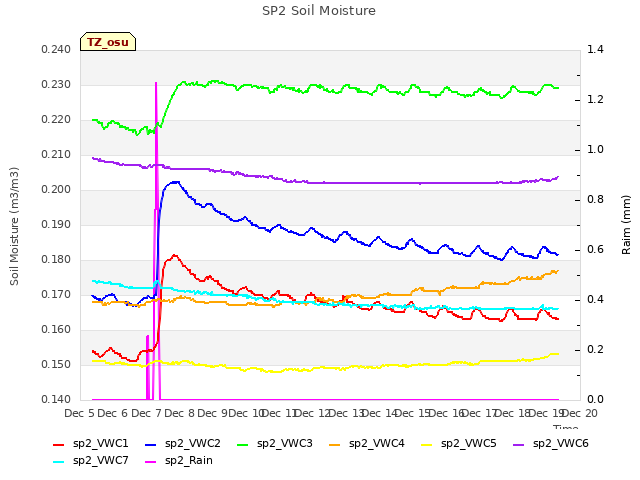Click the cyan sp2_VWC7 legend color marker
The image size is (640, 480).
click(59, 462)
